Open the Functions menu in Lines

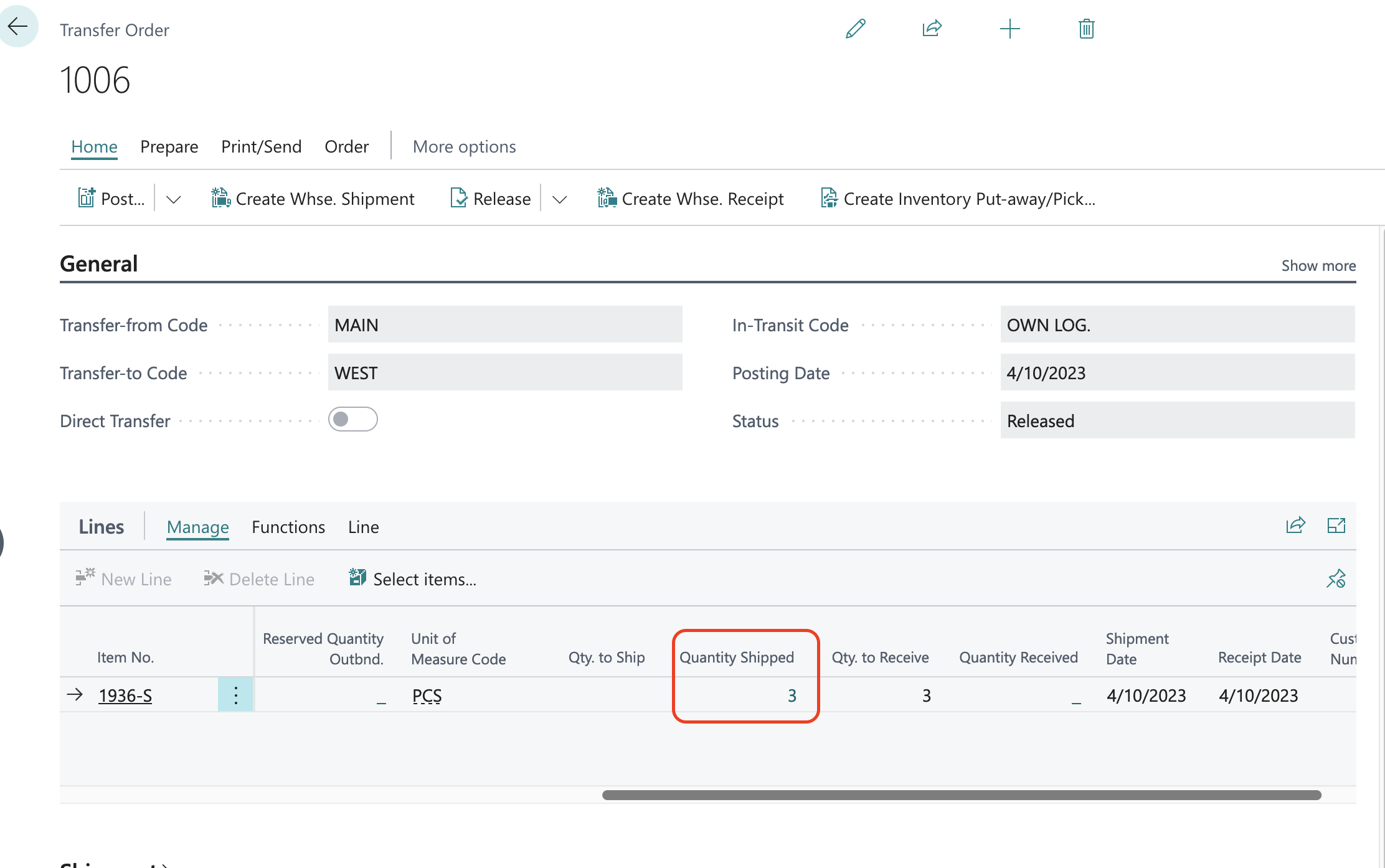tap(288, 527)
